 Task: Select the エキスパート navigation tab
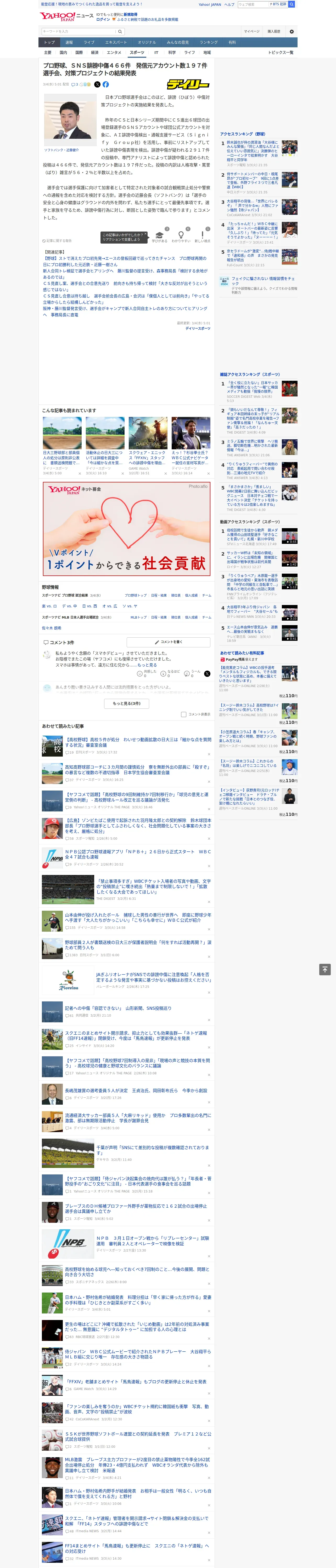116,43
